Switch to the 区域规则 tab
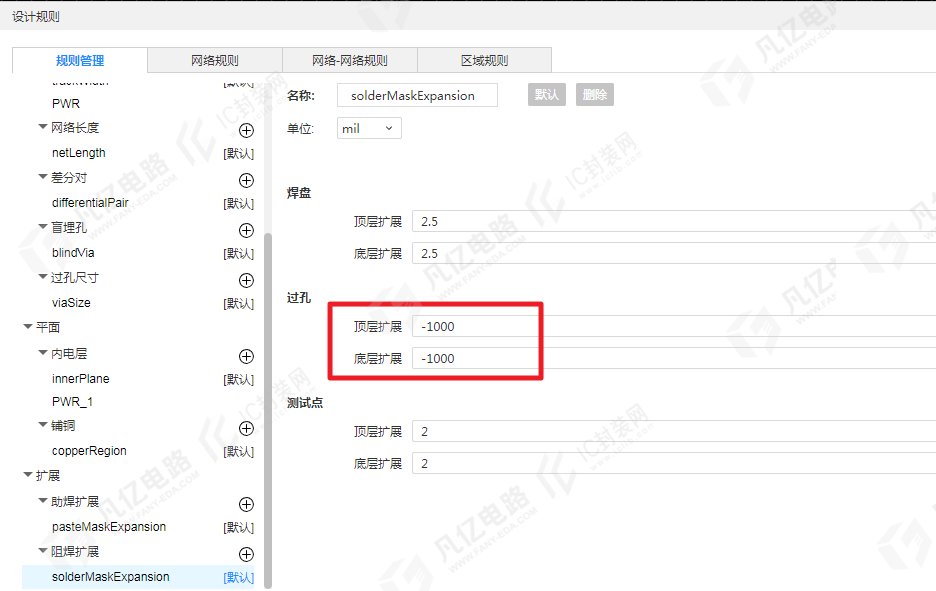 484,60
